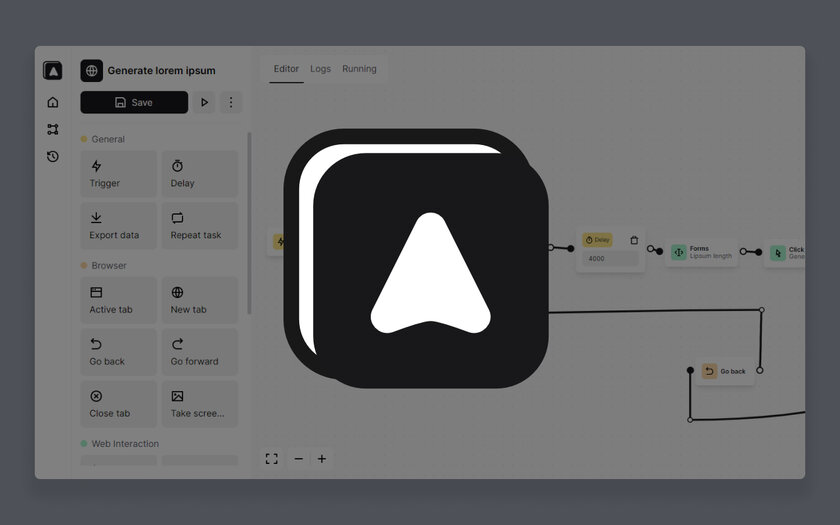Click the globe workflow icon
This screenshot has width=840, height=525.
point(92,71)
